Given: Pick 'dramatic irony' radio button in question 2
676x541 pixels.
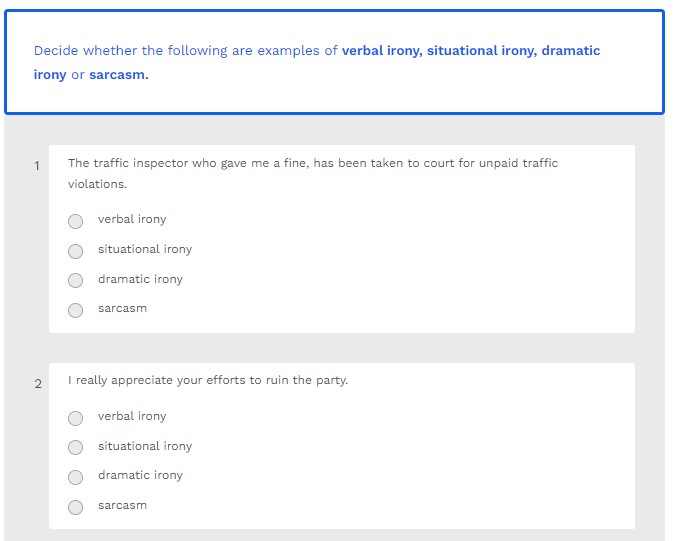Looking at the screenshot, I should tap(75, 477).
